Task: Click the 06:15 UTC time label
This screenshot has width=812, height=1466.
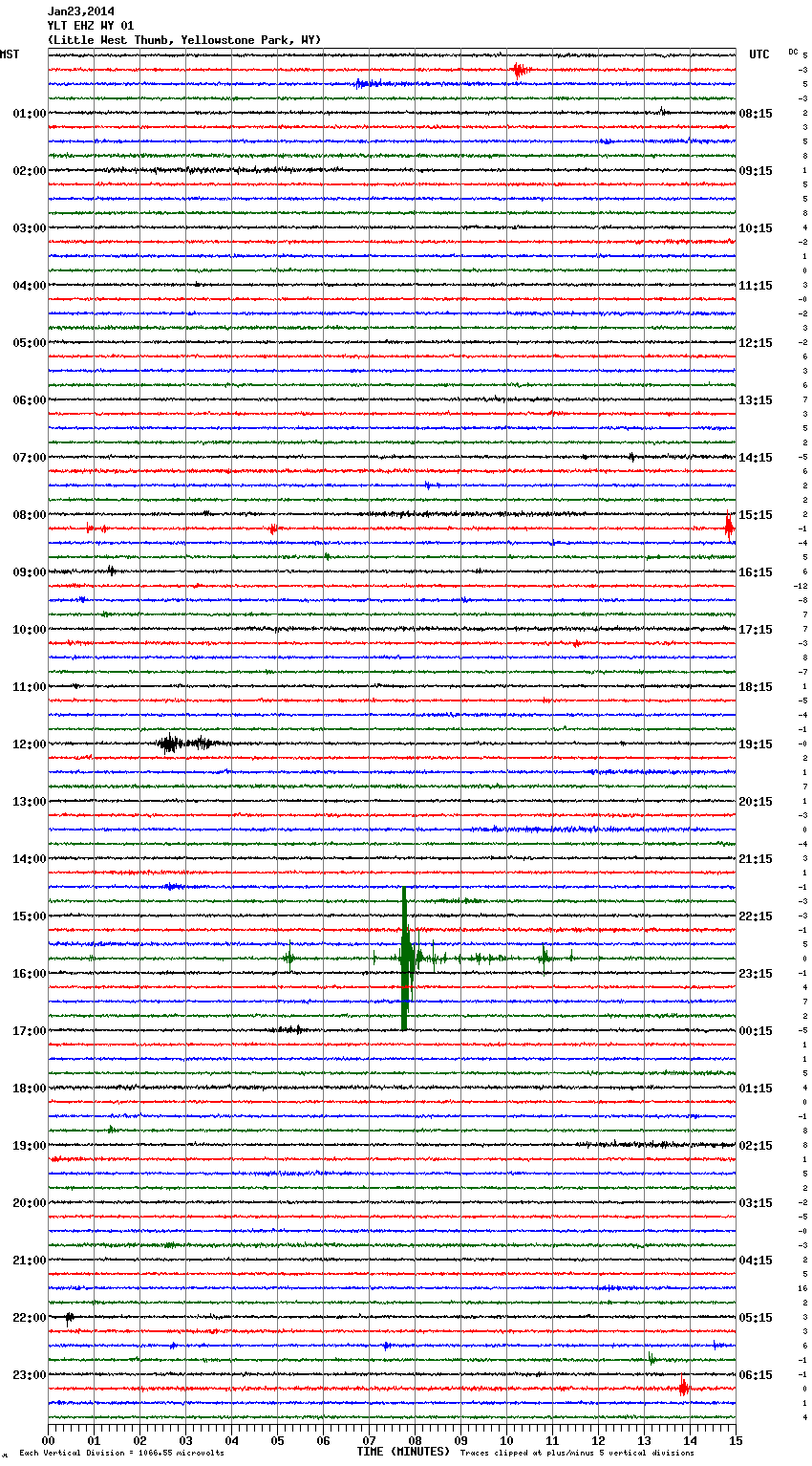Action: [x=756, y=1375]
